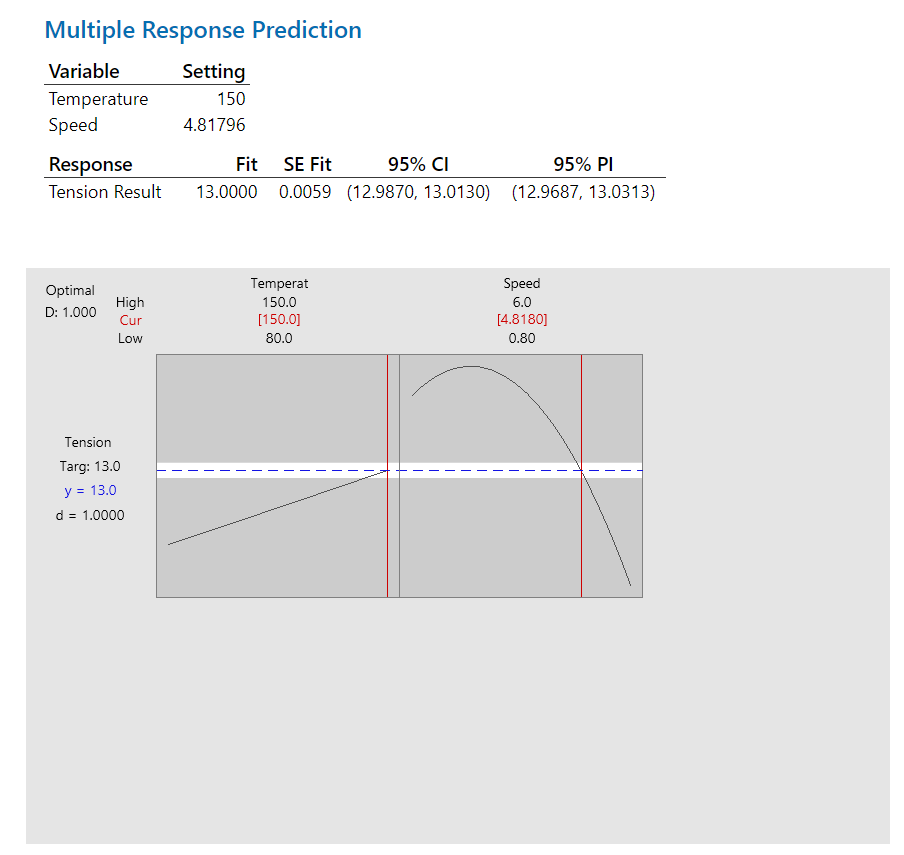Click the Temperature Low value 80.0
The image size is (904, 855).
pyautogui.click(x=279, y=338)
